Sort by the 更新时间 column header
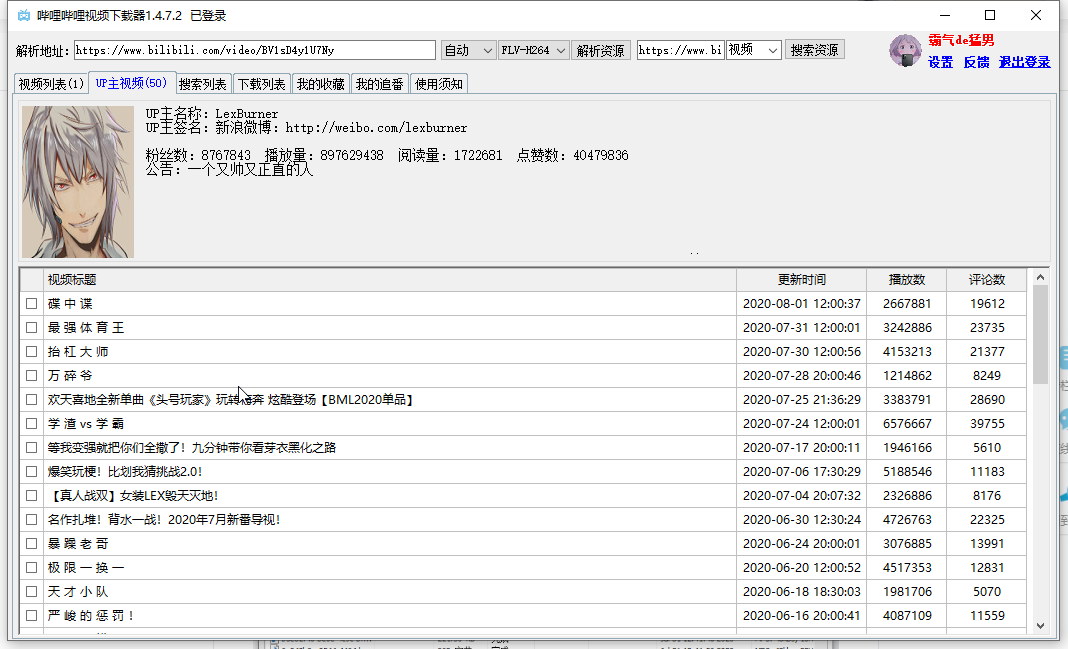This screenshot has width=1068, height=649. click(x=802, y=280)
